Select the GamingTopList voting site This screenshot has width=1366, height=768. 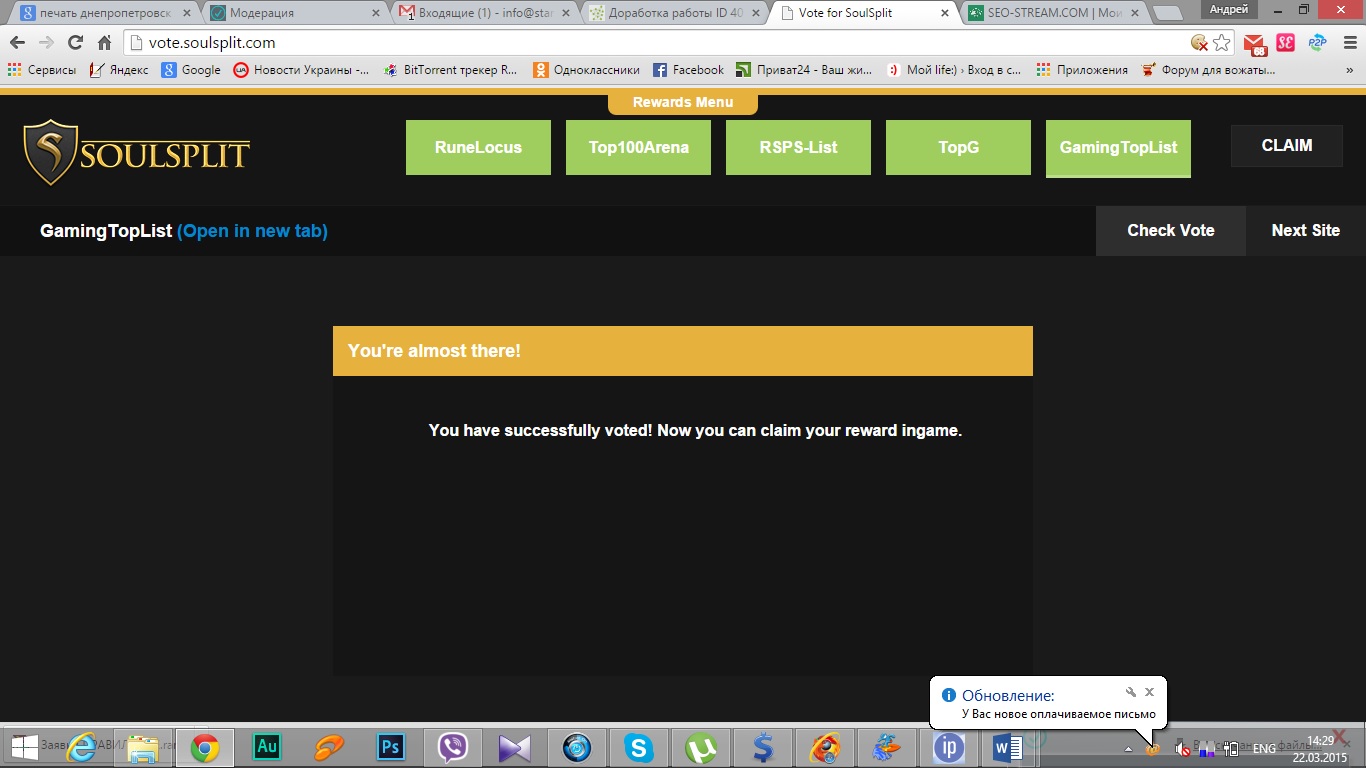tap(1118, 148)
